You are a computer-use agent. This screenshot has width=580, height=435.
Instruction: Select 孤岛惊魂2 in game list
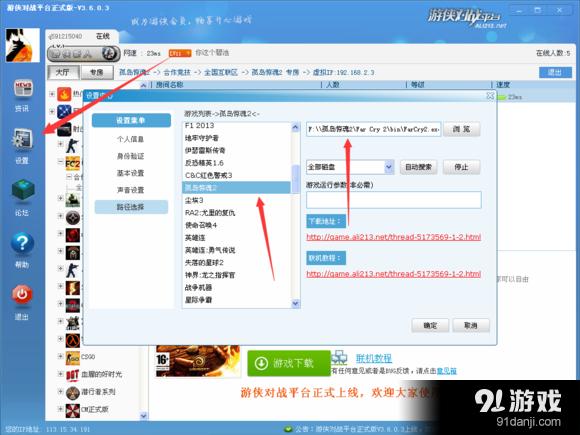[236, 188]
